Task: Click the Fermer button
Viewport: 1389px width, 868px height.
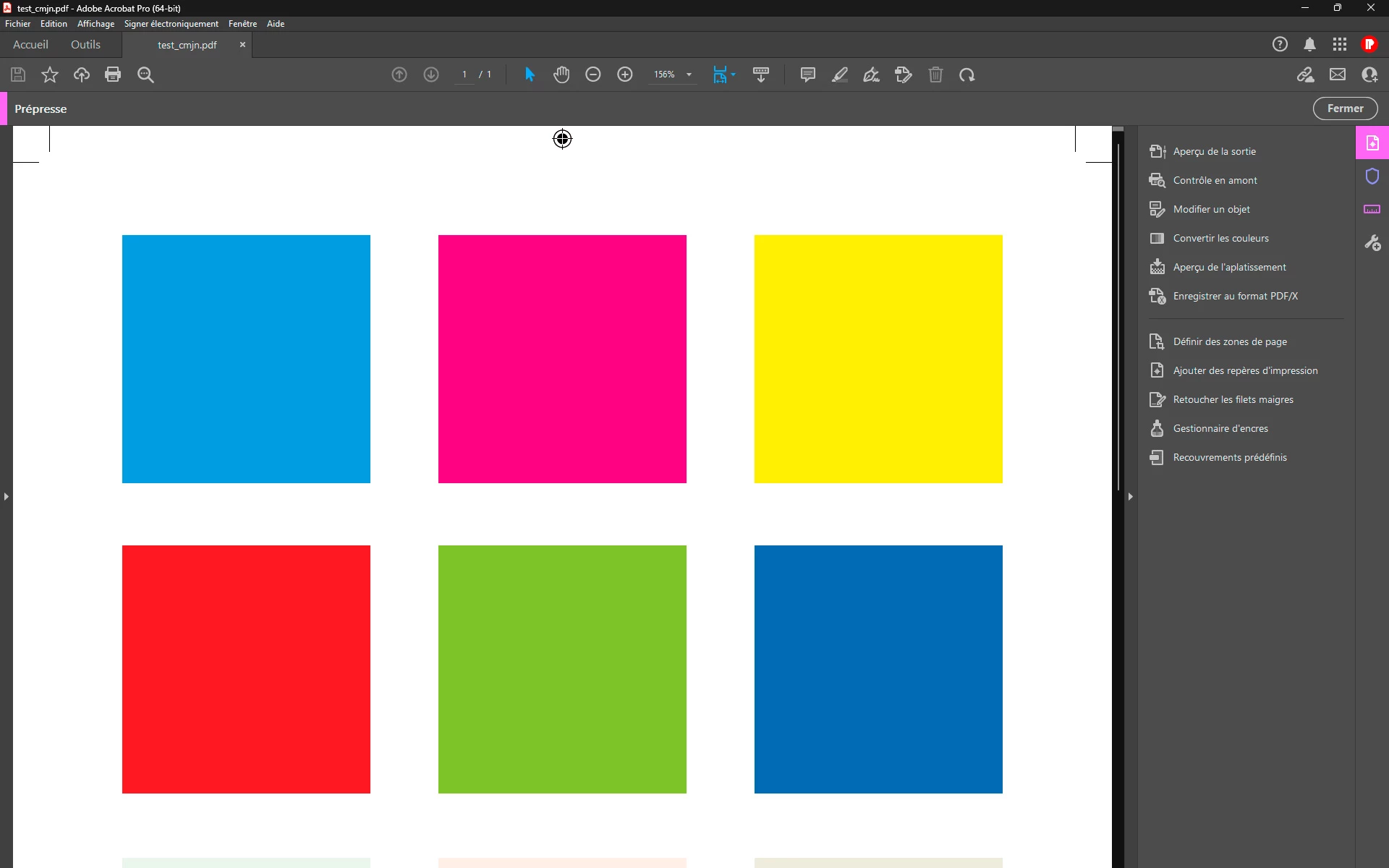Action: tap(1345, 109)
